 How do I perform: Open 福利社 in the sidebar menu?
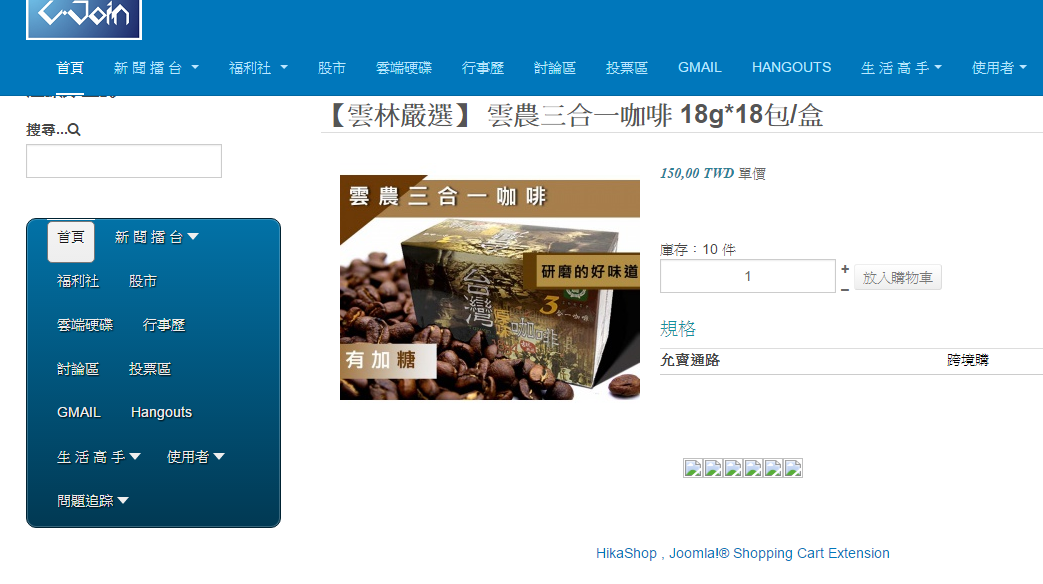pos(78,281)
